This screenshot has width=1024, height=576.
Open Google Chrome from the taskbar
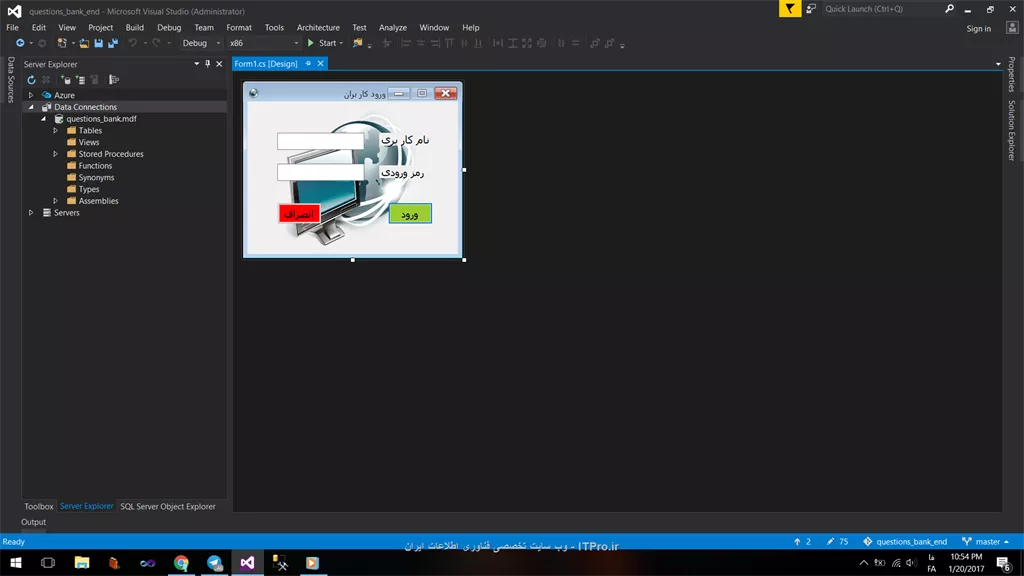coord(181,563)
